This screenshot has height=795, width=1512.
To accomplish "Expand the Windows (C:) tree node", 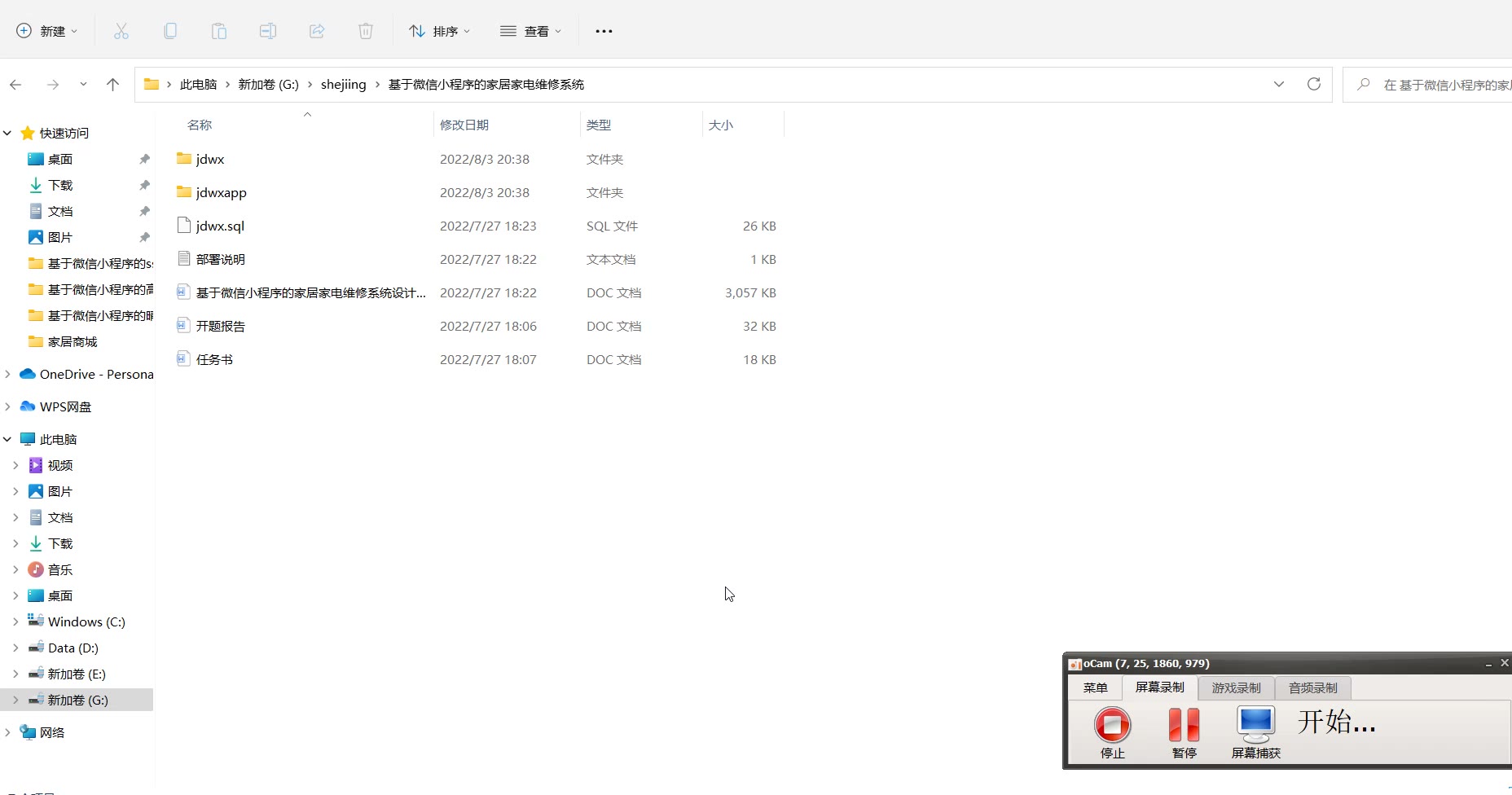I will (15, 622).
